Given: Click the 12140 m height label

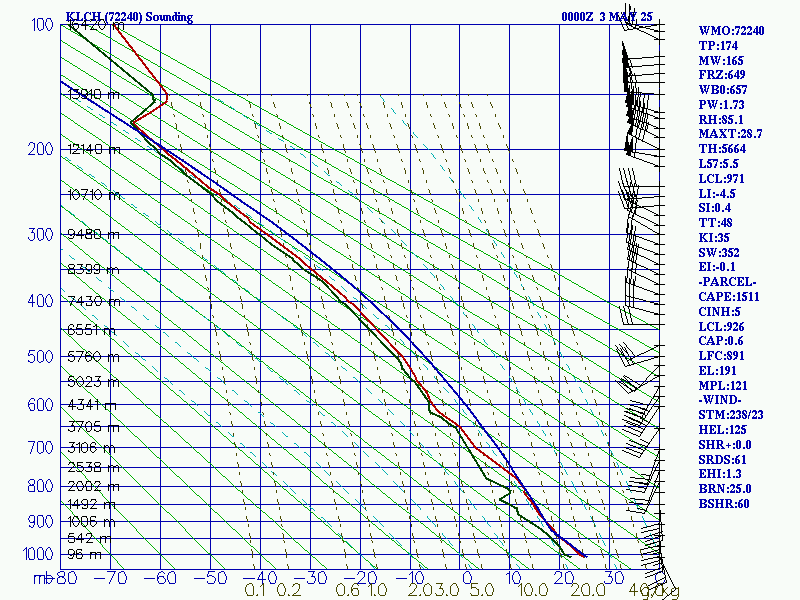Looking at the screenshot, I should (x=94, y=149).
